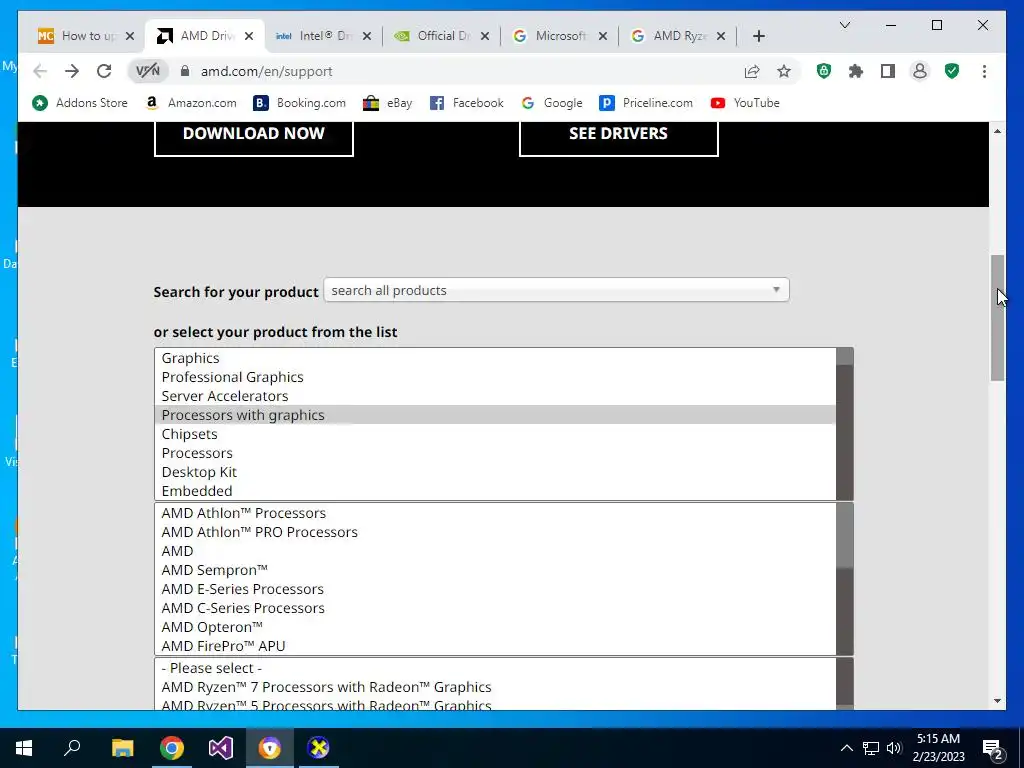Close the 'How to up' tab
Image resolution: width=1024 pixels, height=768 pixels.
point(130,36)
